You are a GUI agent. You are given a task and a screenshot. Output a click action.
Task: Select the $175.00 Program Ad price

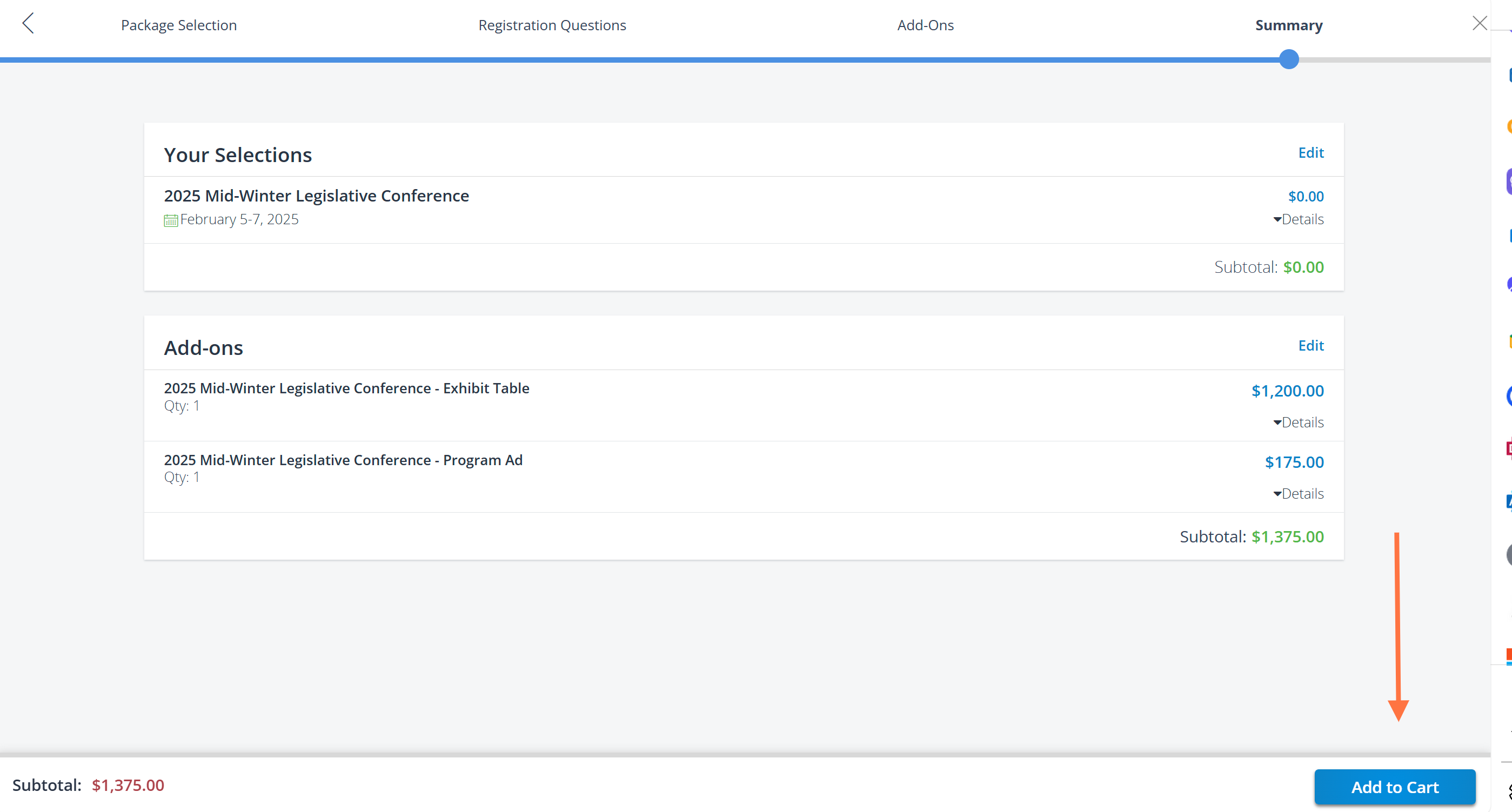[1294, 462]
